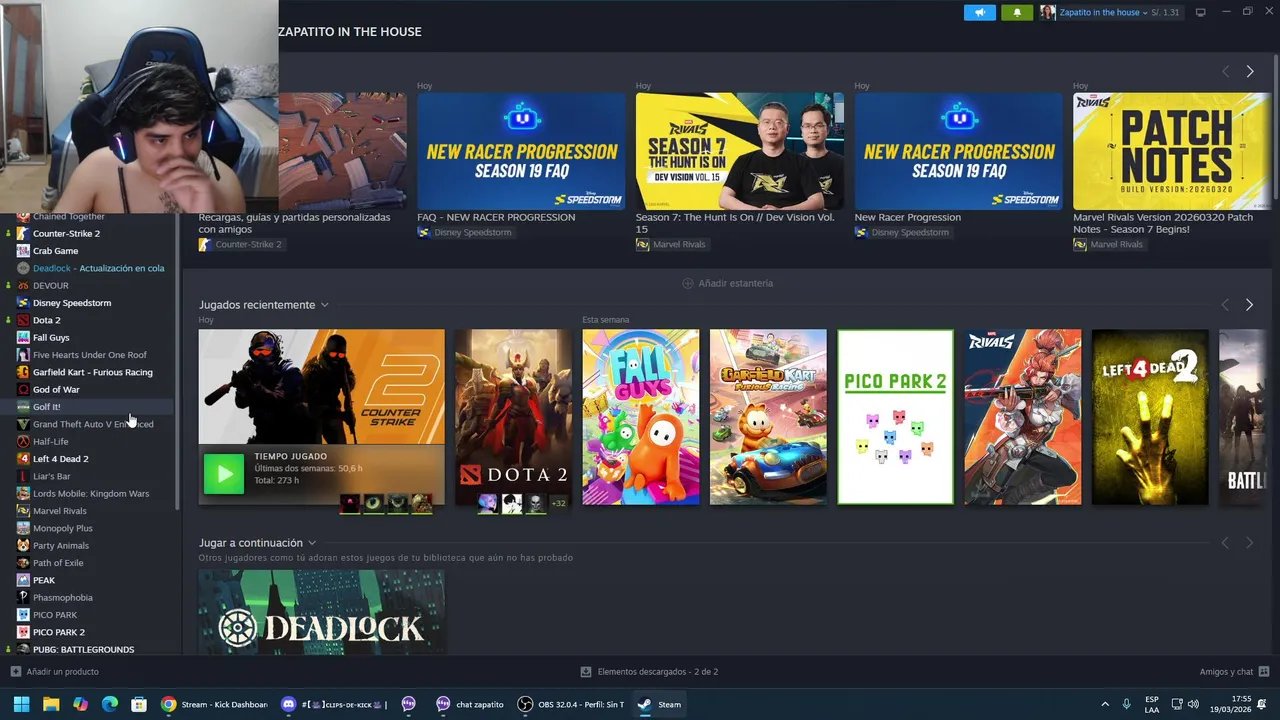Viewport: 1280px width, 720px height.
Task: Open the PICO PARK 2 game cover
Action: [895, 417]
